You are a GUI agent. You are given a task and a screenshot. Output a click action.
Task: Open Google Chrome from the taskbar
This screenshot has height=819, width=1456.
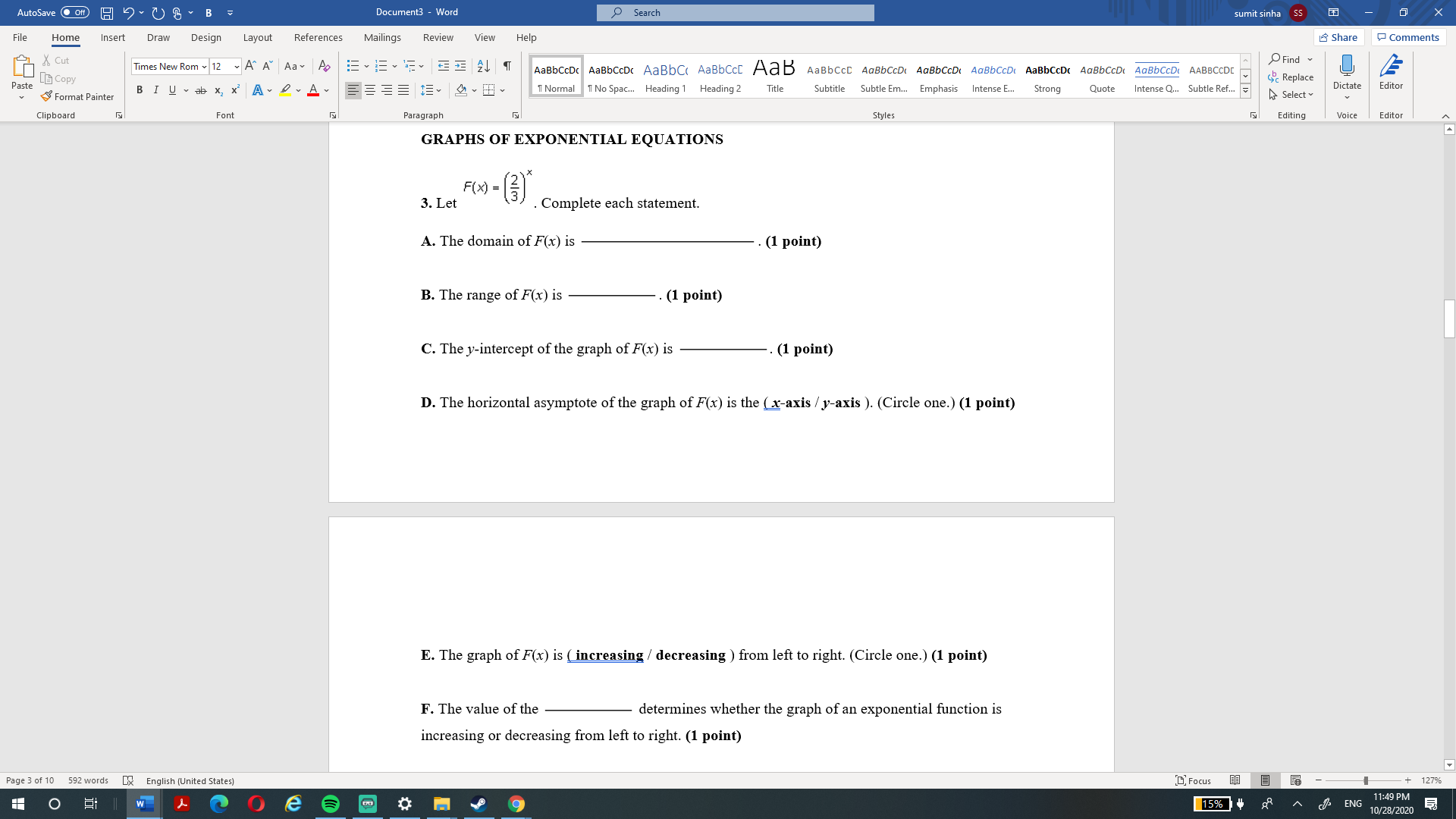click(x=516, y=804)
